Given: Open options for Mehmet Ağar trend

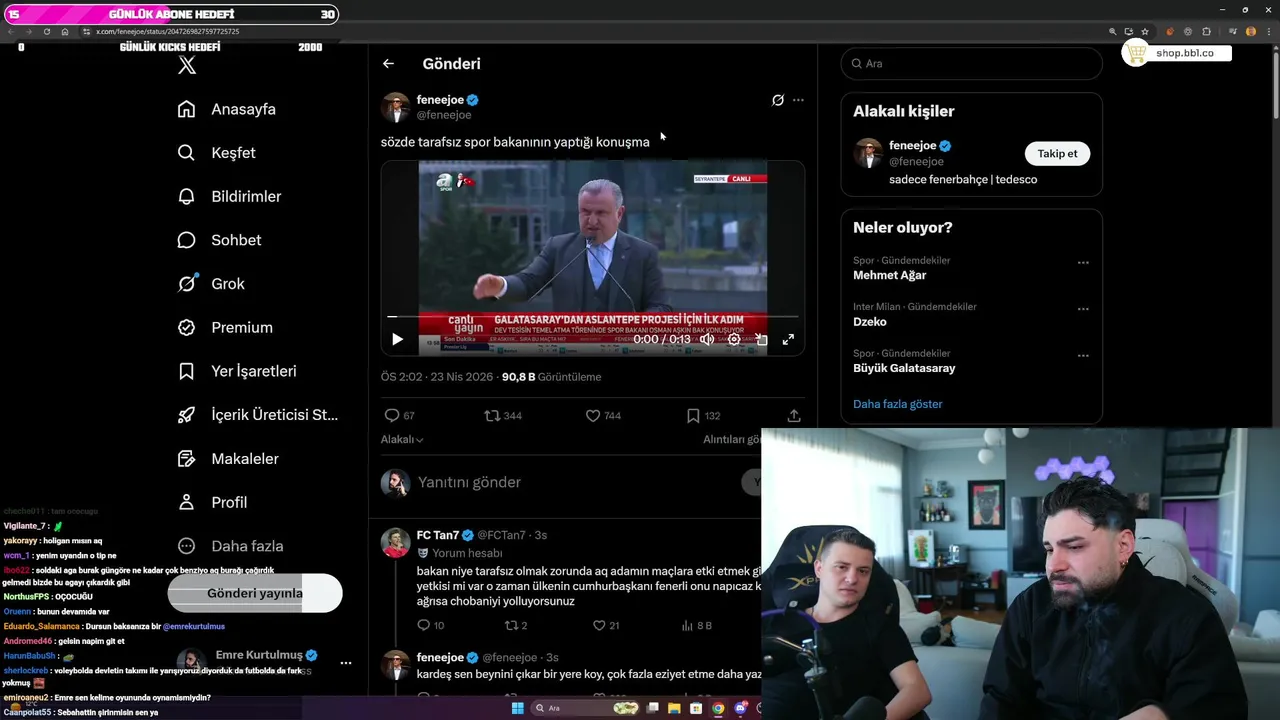Looking at the screenshot, I should 1083,263.
